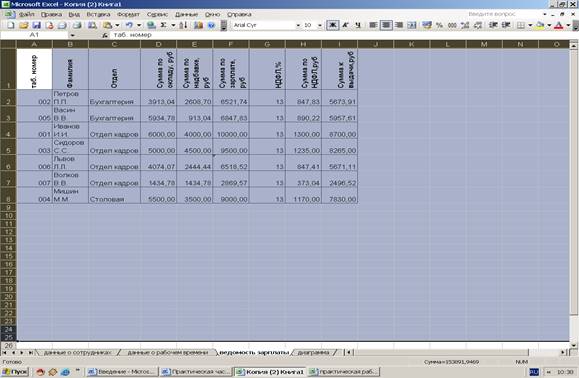
Task: Switch to Введение - Microsoft taskbar button
Action: point(121,372)
